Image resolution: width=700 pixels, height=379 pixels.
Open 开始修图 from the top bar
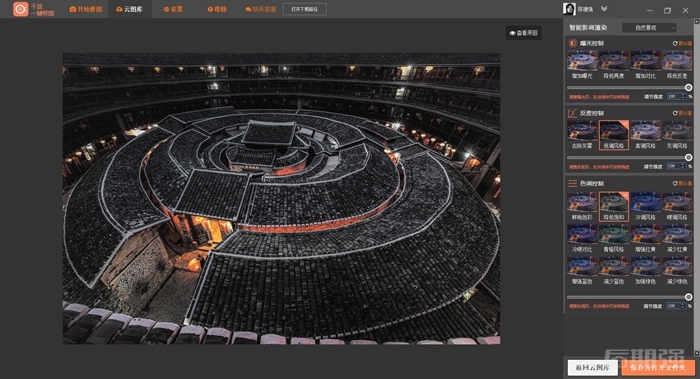(x=86, y=9)
